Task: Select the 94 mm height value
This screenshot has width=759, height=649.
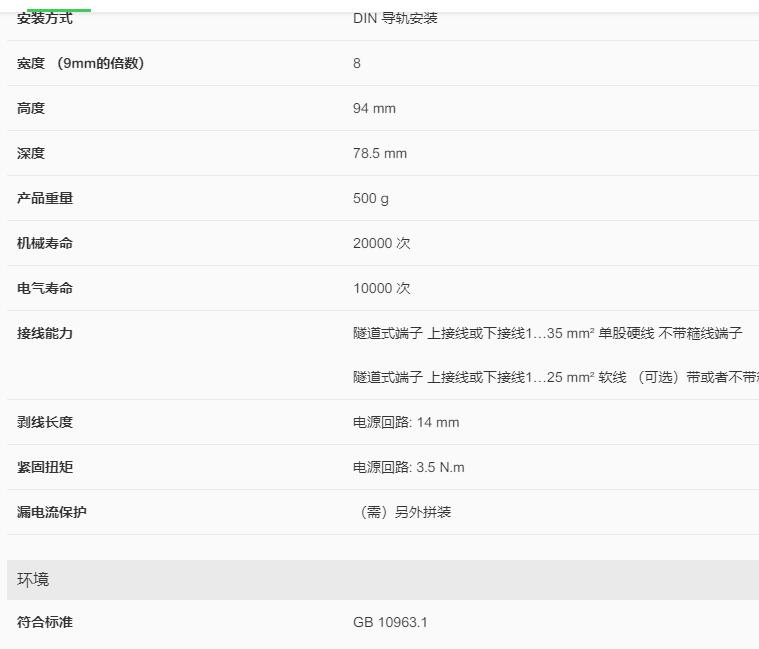Action: (374, 108)
